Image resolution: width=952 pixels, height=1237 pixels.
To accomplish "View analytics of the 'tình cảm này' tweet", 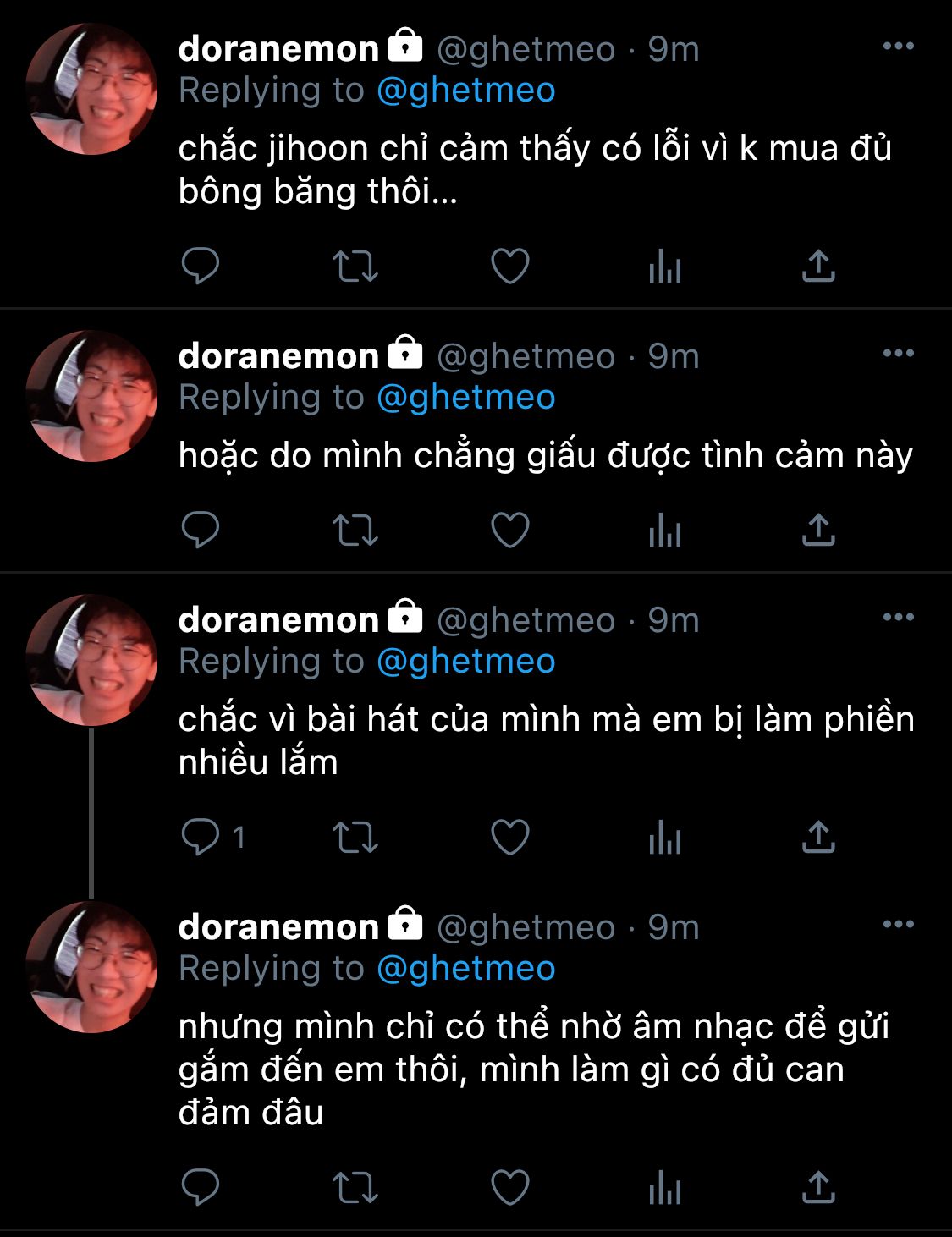I will click(665, 531).
